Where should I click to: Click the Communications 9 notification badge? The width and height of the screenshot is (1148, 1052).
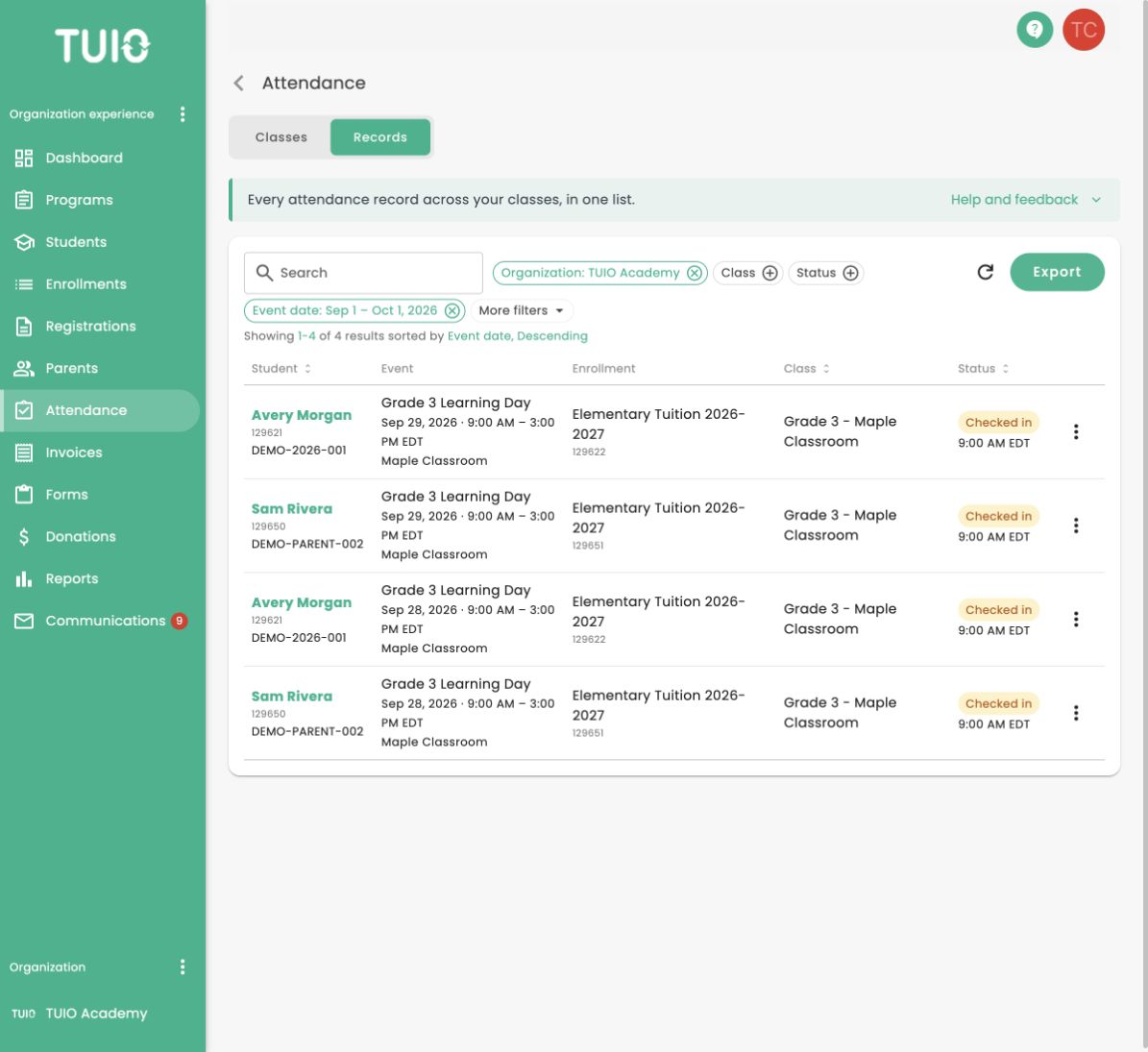point(180,621)
